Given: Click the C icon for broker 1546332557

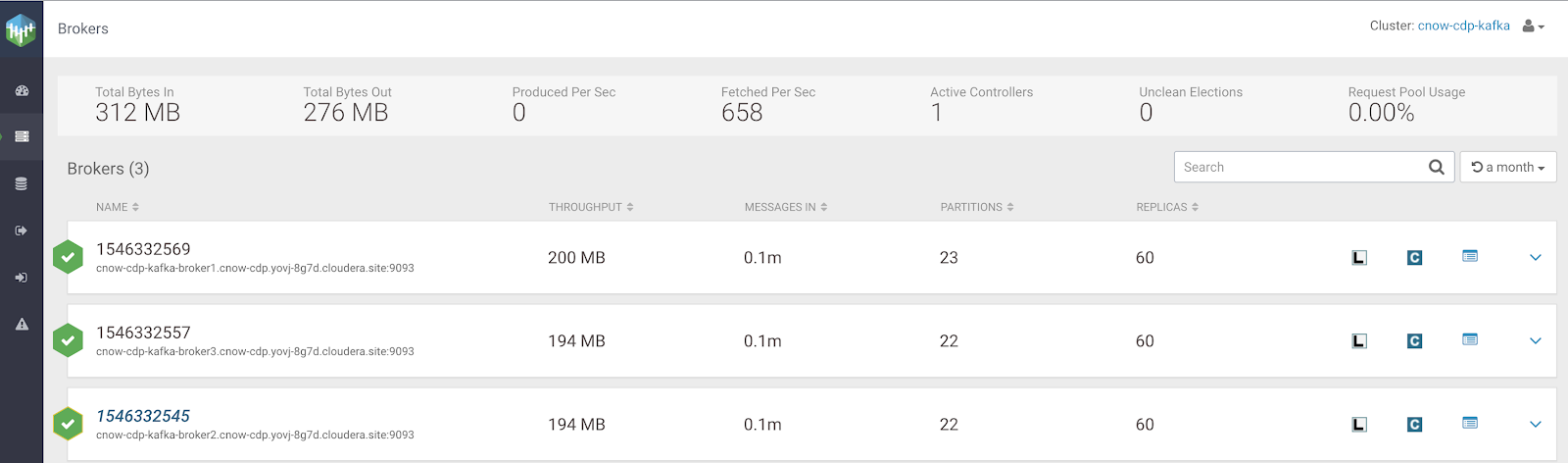Looking at the screenshot, I should (x=1414, y=341).
